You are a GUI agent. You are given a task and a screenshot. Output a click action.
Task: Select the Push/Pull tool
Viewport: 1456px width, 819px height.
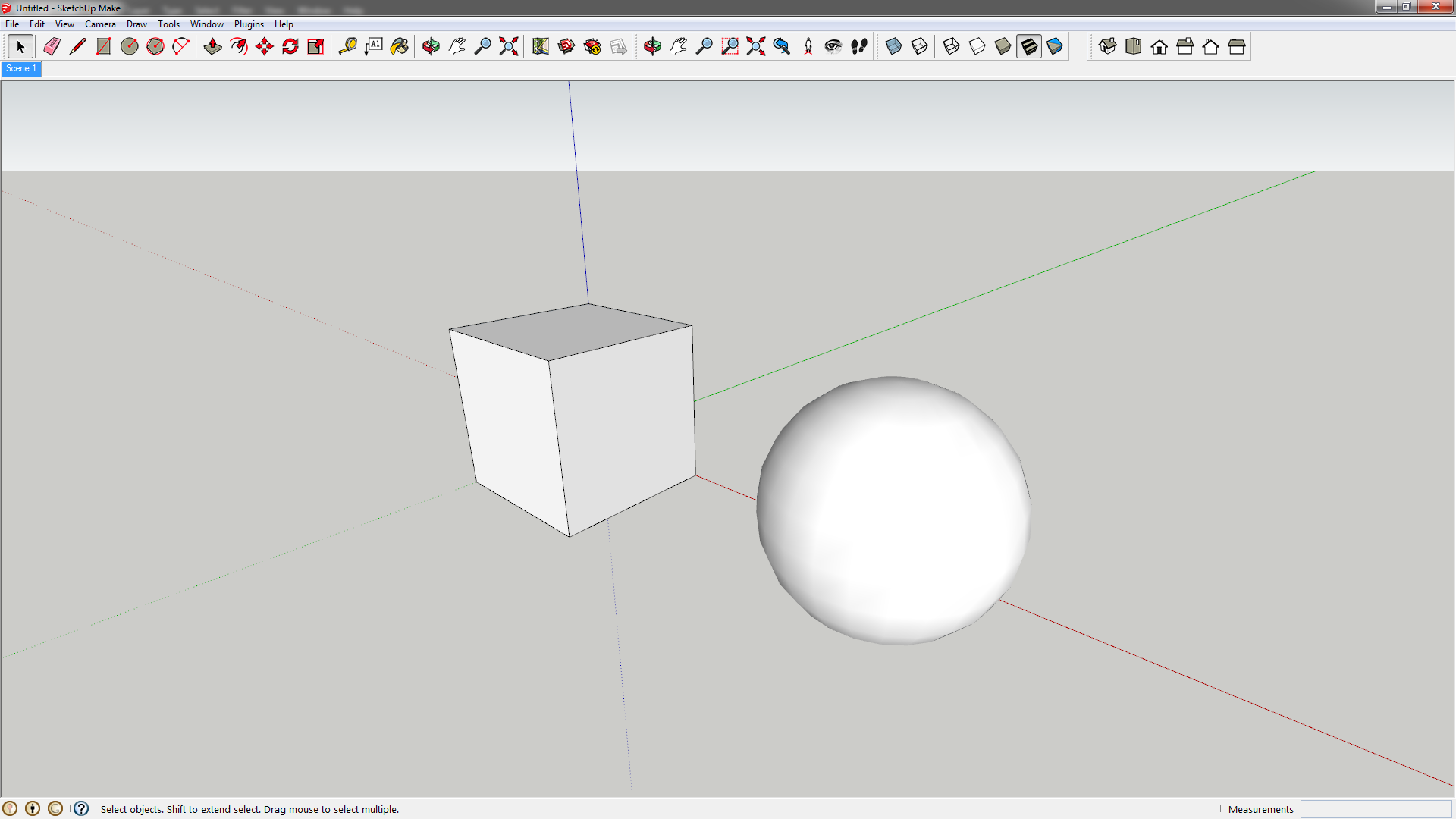click(212, 47)
